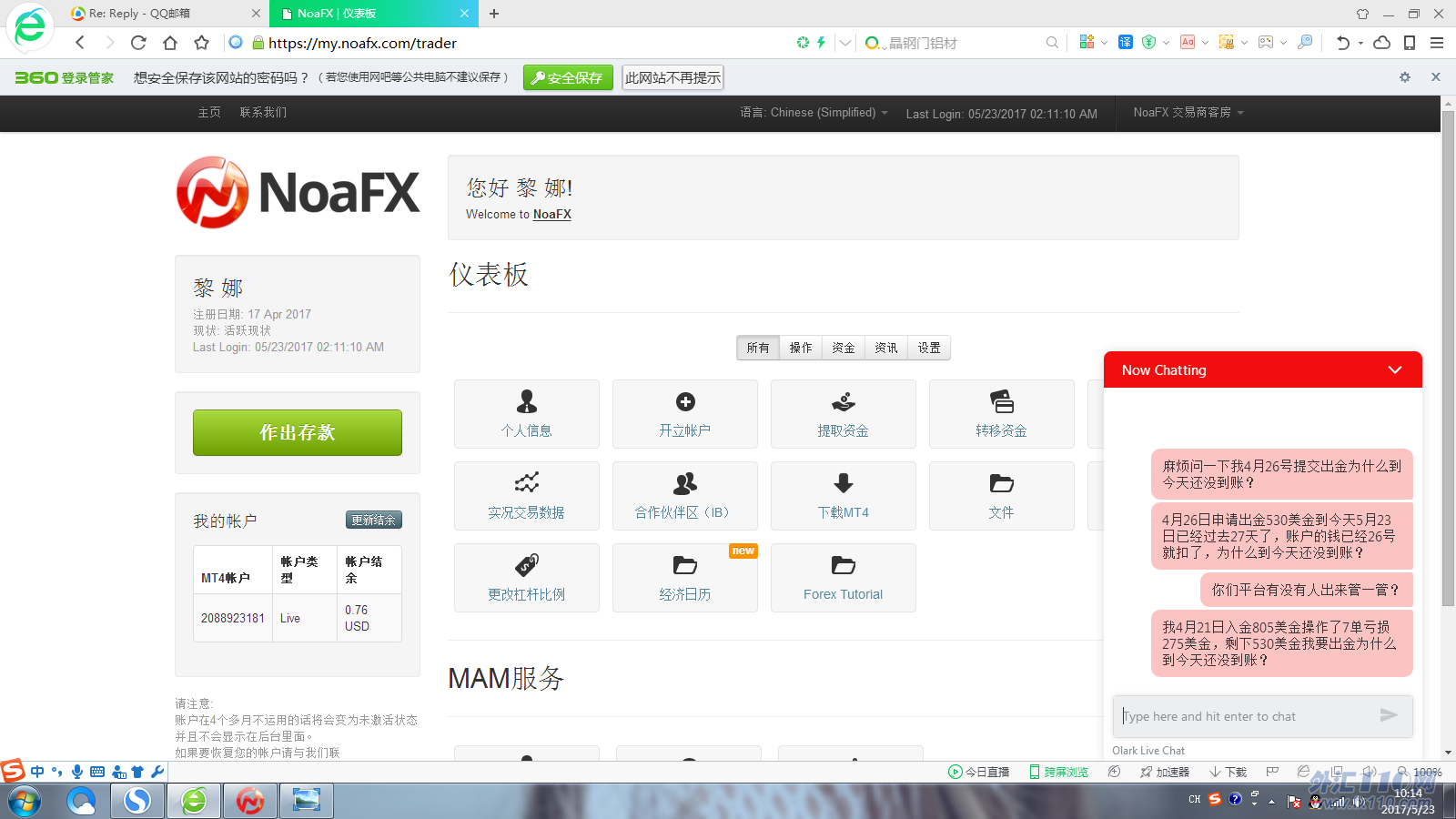This screenshot has height=819, width=1456.
Task: Click the MT4 account number 2088923181
Action: click(233, 618)
